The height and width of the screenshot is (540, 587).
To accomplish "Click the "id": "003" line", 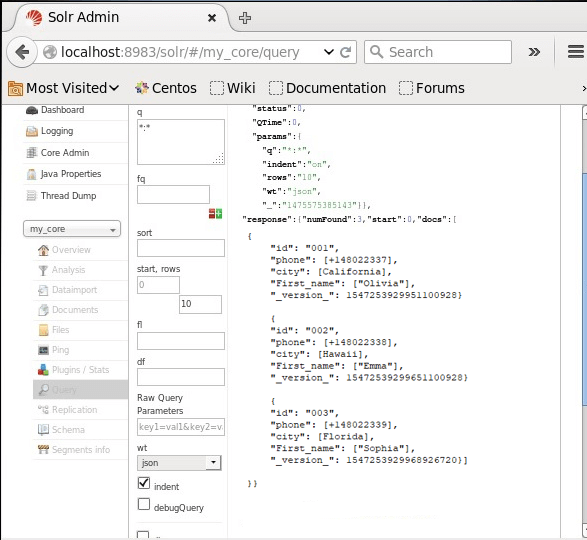I will (304, 413).
